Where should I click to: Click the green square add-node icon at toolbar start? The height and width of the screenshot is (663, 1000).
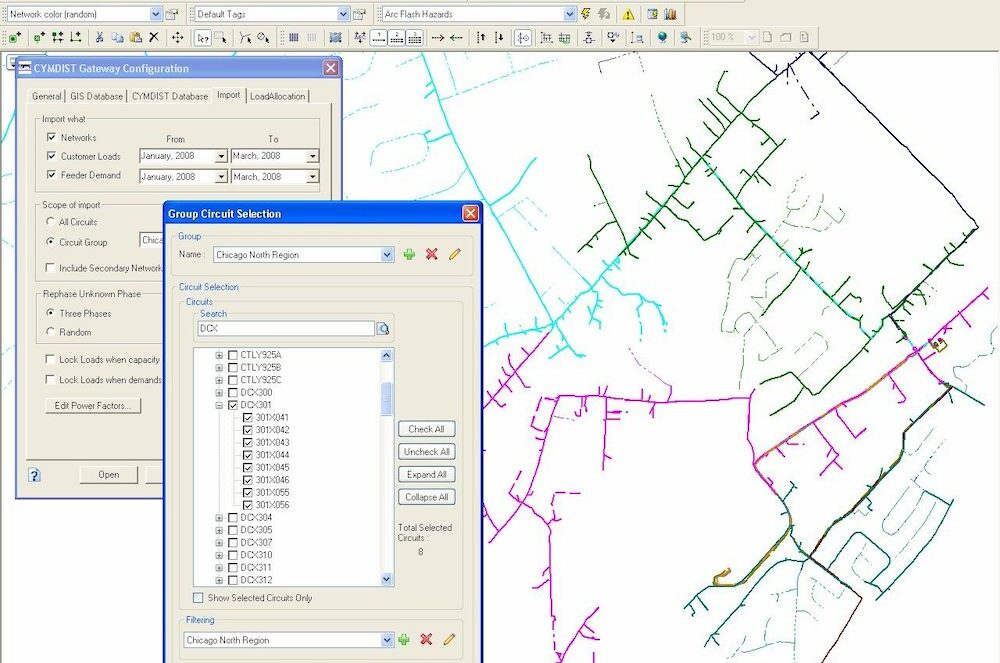click(15, 38)
